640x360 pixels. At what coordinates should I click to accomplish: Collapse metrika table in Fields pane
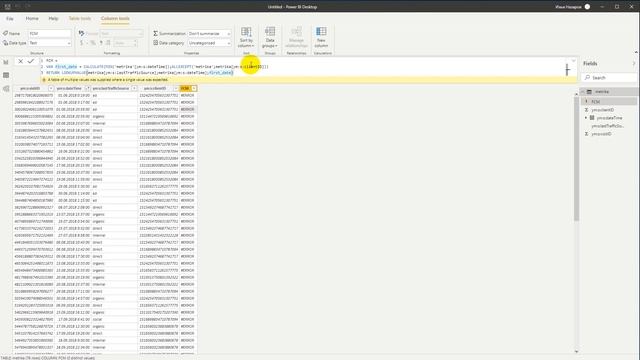tap(583, 92)
